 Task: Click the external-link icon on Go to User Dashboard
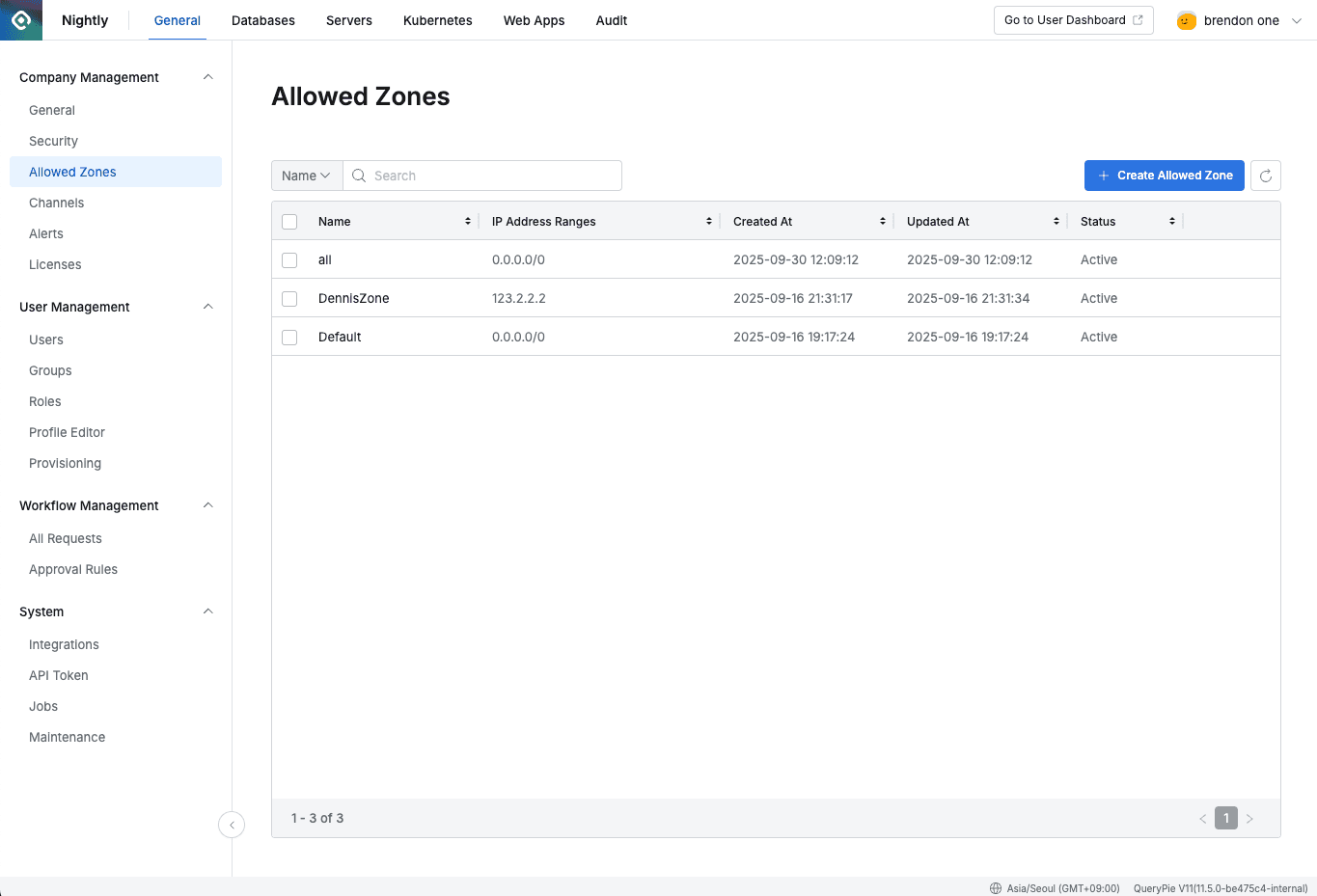pos(1139,19)
